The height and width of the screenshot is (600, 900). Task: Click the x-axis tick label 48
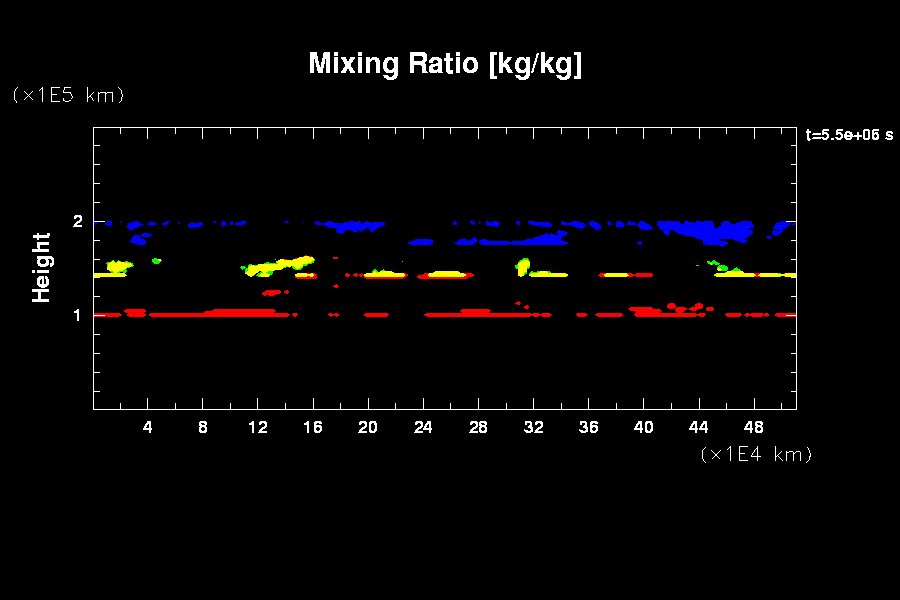point(753,427)
